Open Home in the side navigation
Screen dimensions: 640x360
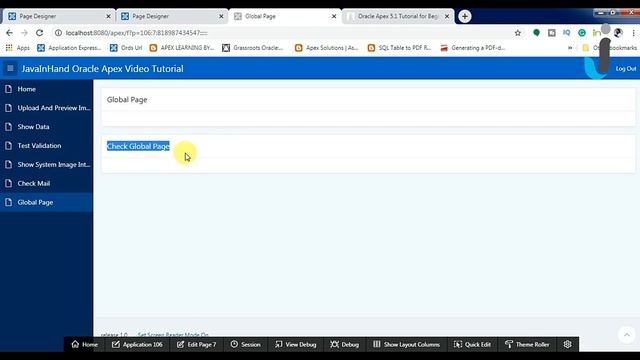47,89
